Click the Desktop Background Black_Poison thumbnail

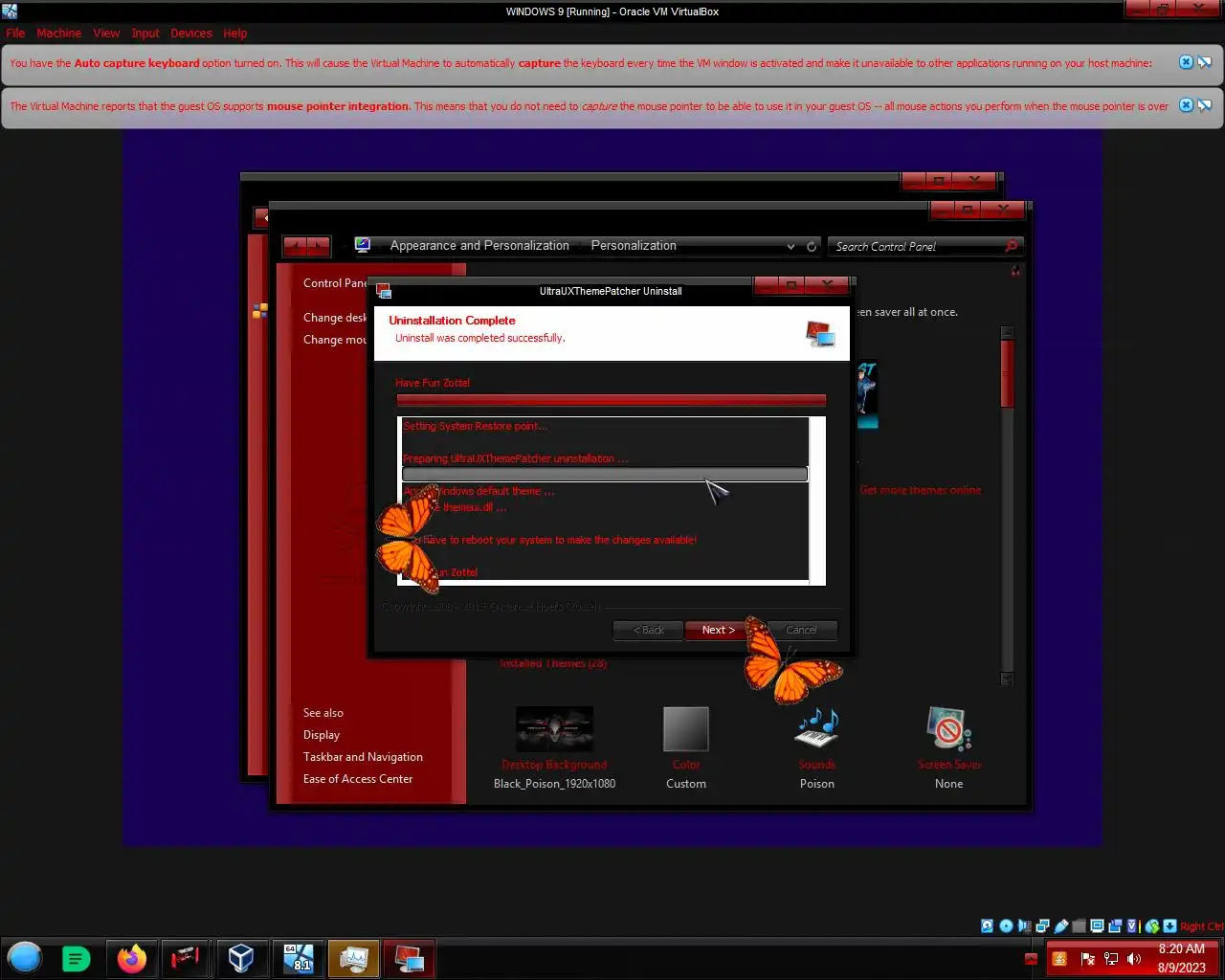[554, 730]
